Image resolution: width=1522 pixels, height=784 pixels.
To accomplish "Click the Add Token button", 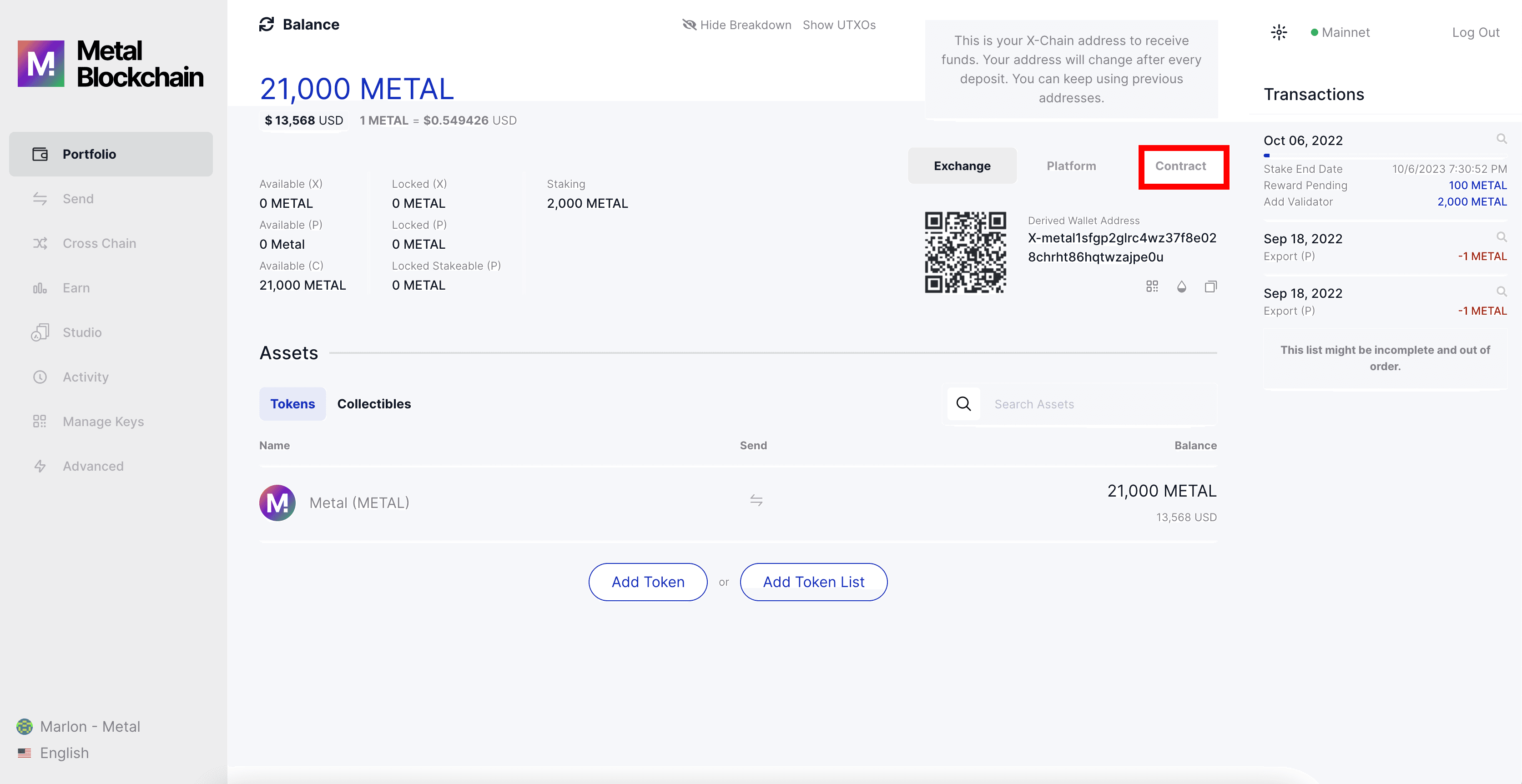I will [x=648, y=582].
